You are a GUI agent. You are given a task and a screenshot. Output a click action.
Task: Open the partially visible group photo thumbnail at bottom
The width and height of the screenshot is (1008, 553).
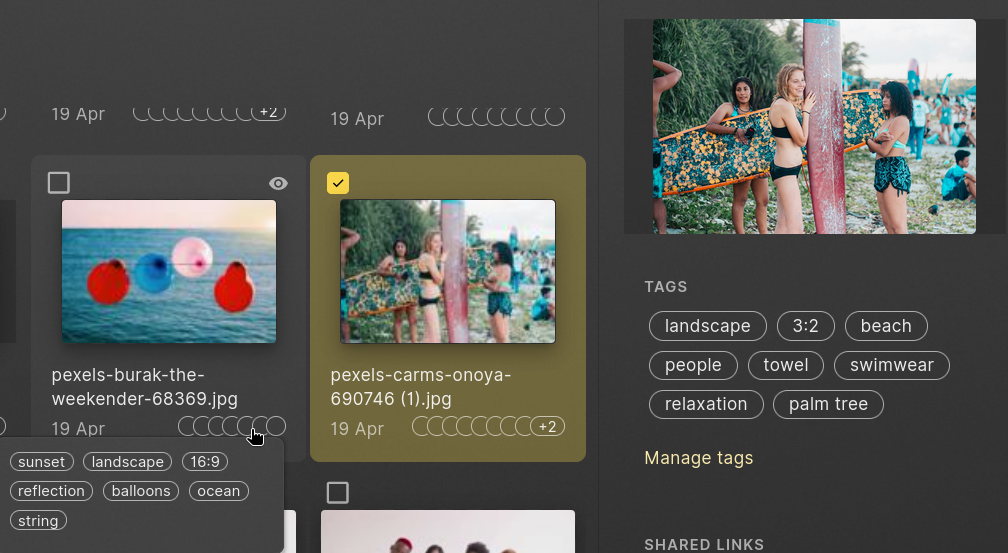pos(448,532)
